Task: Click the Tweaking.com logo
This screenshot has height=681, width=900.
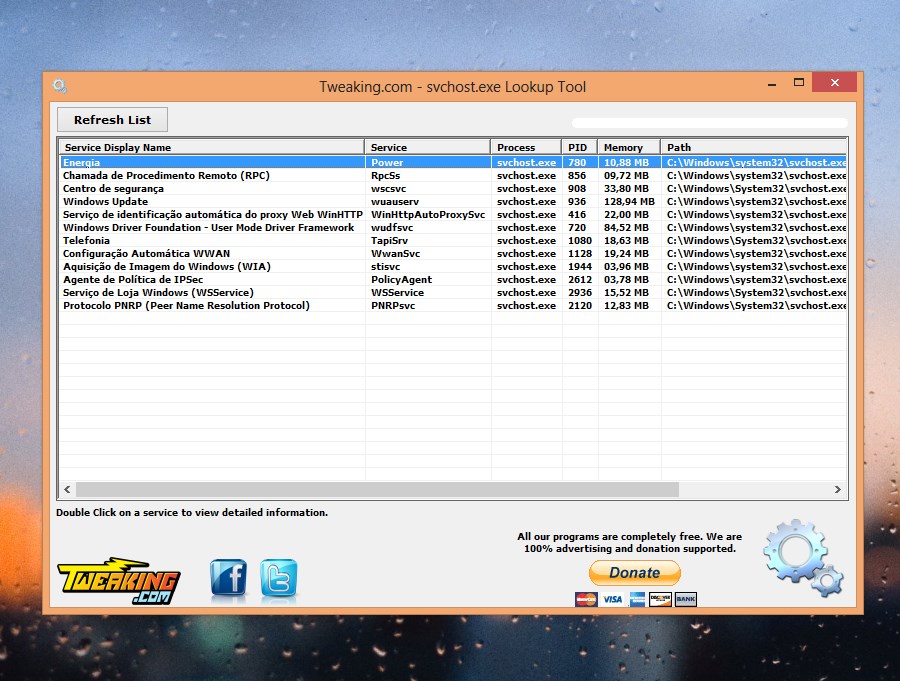Action: click(119, 581)
